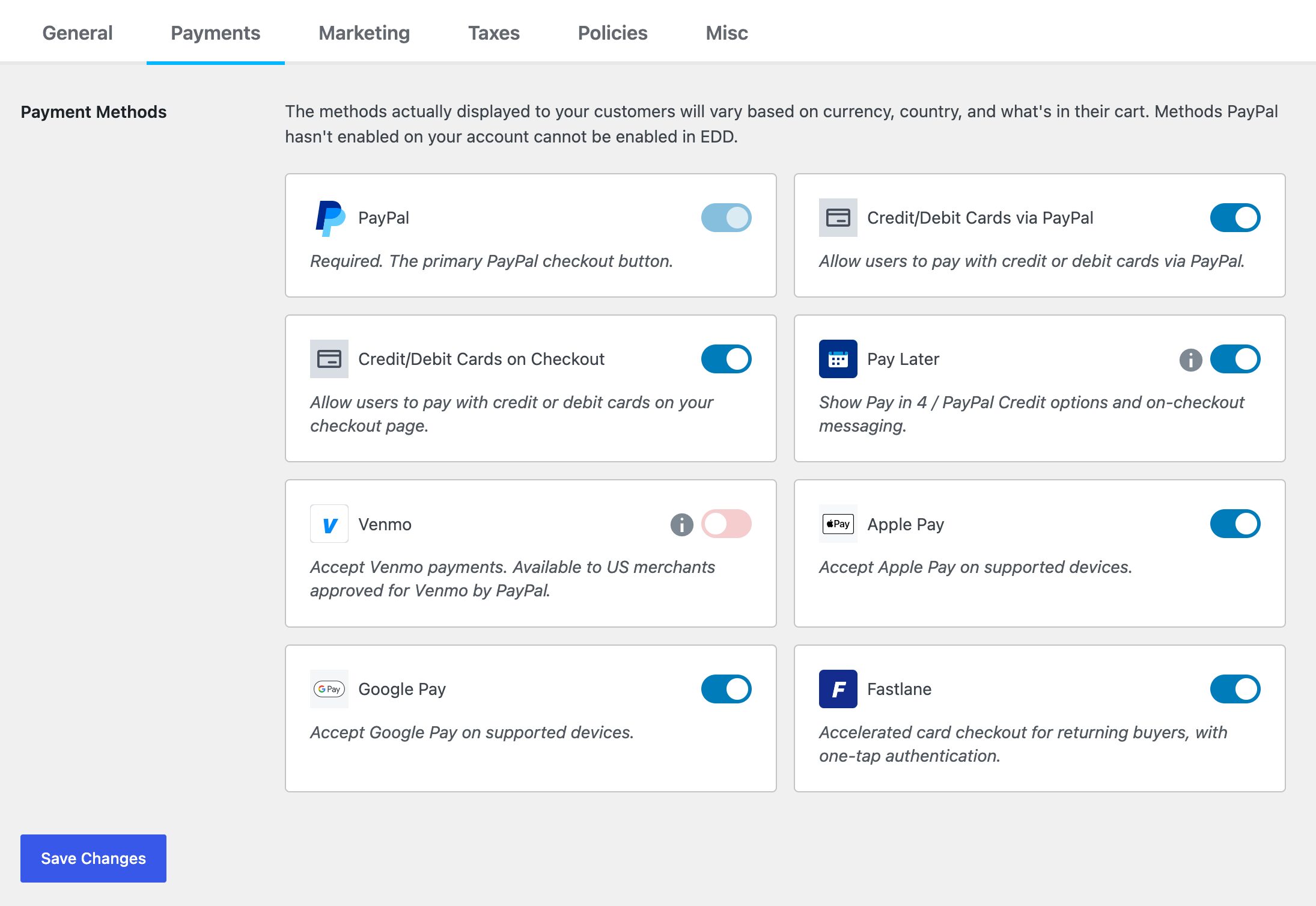Click the Payment Methods section heading
The height and width of the screenshot is (906, 1316).
coord(94,112)
